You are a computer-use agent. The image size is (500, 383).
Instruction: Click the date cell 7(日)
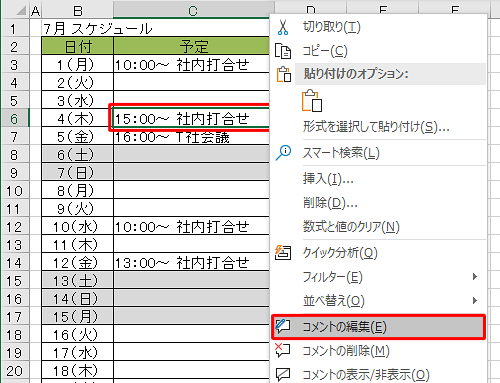pos(78,172)
